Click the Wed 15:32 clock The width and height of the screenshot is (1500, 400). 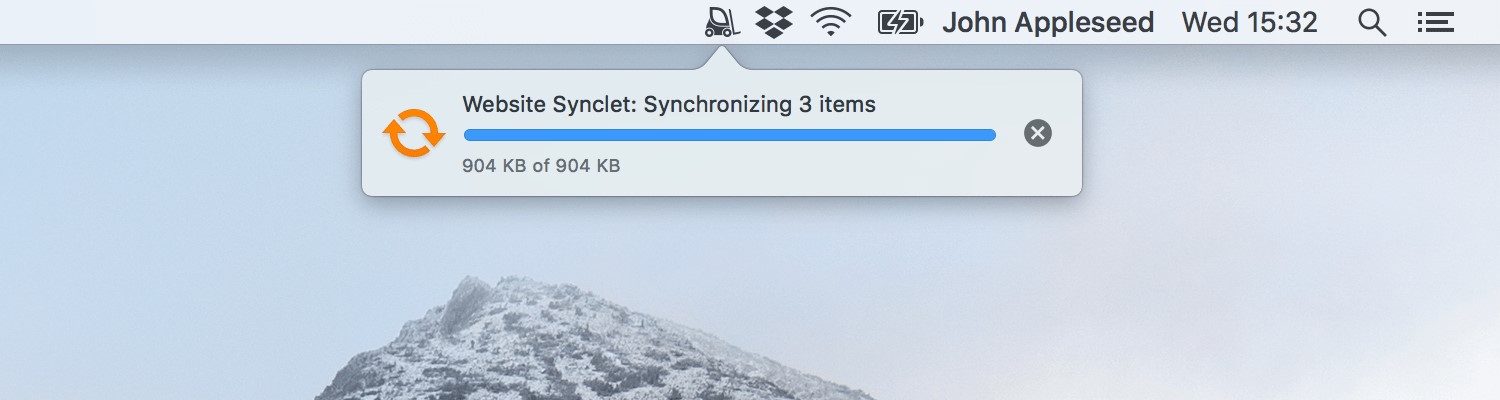[x=1249, y=22]
